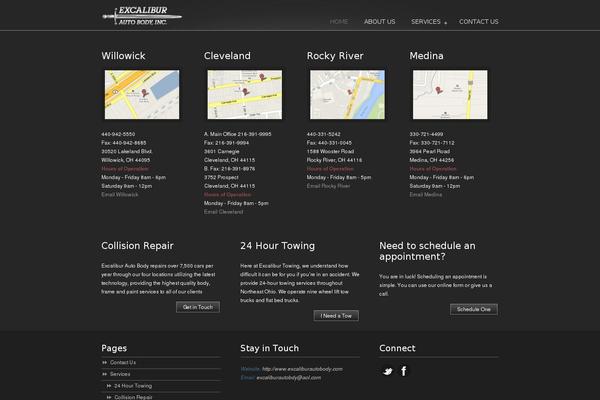Open the Contact Us menu item
The image size is (600, 400).
[479, 21]
